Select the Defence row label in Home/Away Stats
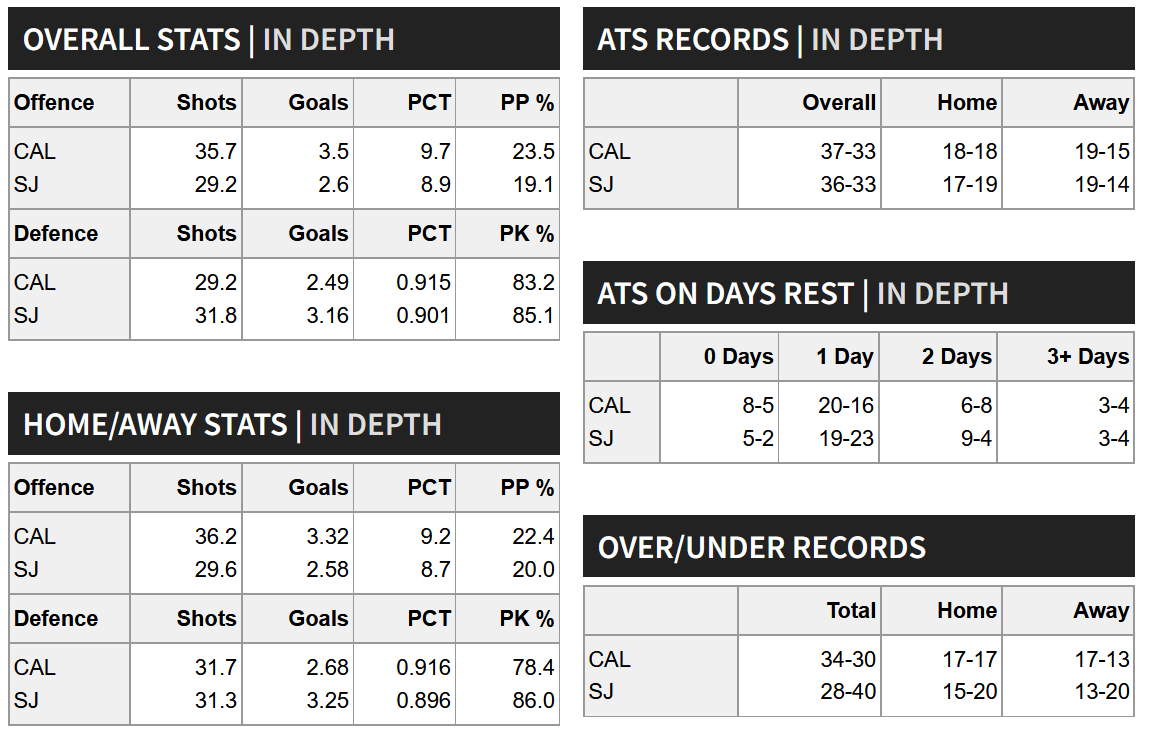The height and width of the screenshot is (737, 1149). [x=56, y=618]
